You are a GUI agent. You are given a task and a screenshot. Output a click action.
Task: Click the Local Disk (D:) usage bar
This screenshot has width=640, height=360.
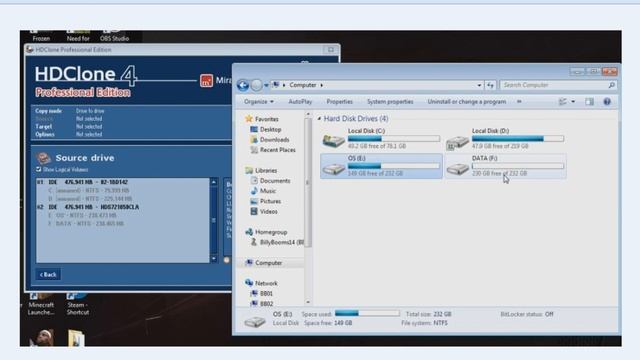[x=518, y=139]
